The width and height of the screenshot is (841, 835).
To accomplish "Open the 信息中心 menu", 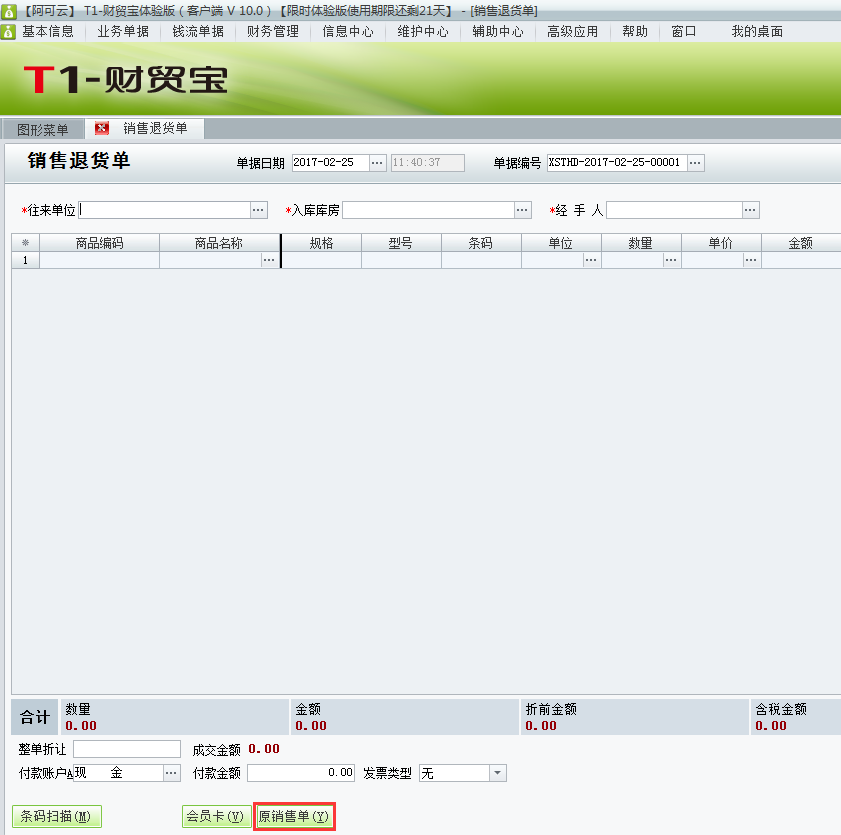I will pos(348,32).
